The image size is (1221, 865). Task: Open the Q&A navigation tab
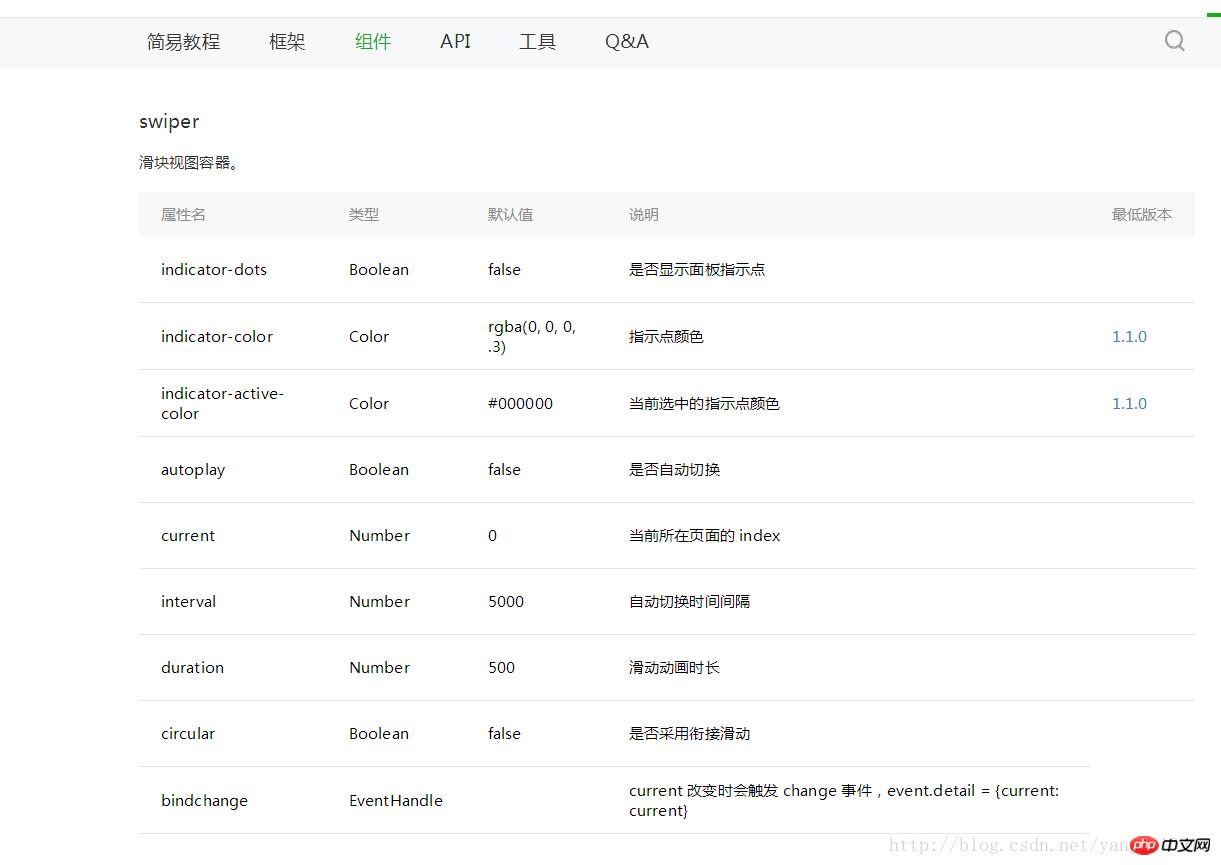point(627,42)
